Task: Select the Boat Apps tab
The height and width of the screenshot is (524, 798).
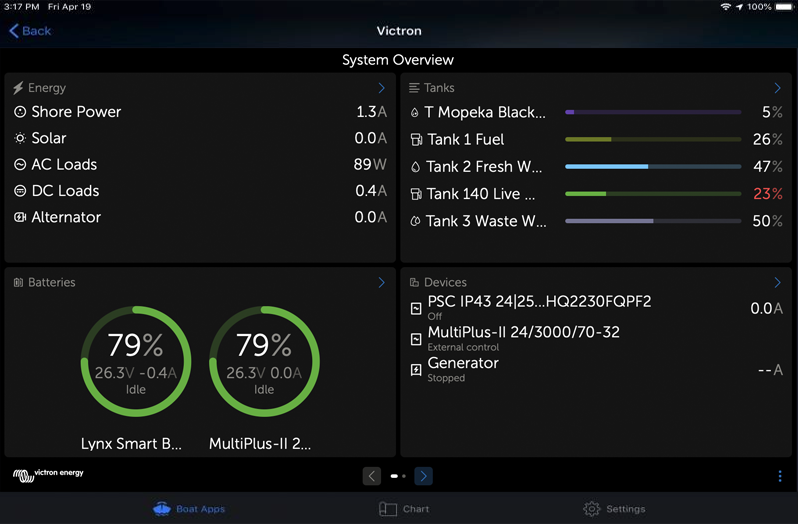Action: pyautogui.click(x=189, y=509)
